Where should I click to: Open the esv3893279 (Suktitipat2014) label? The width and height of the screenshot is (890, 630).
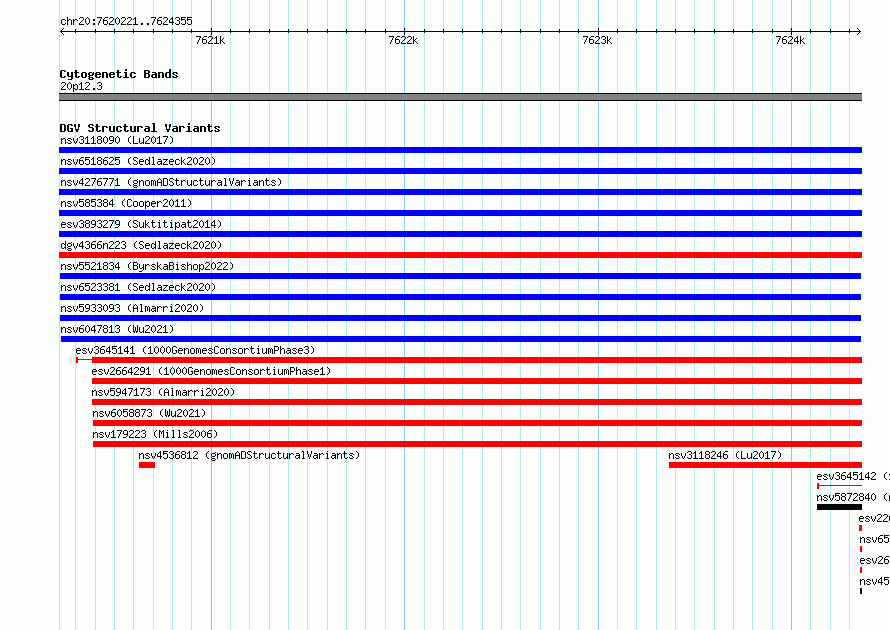[141, 224]
